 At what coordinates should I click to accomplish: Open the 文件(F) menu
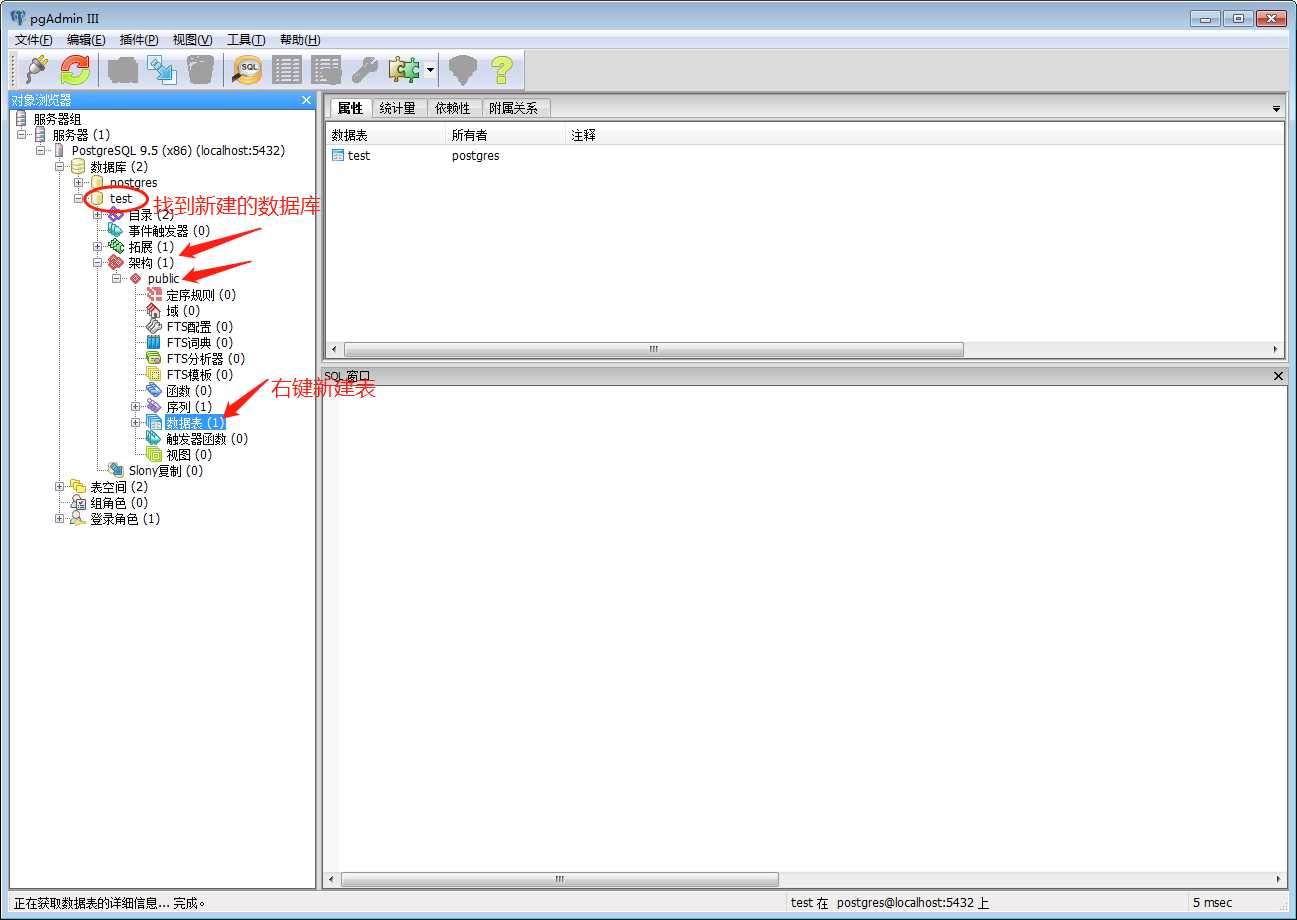click(33, 39)
